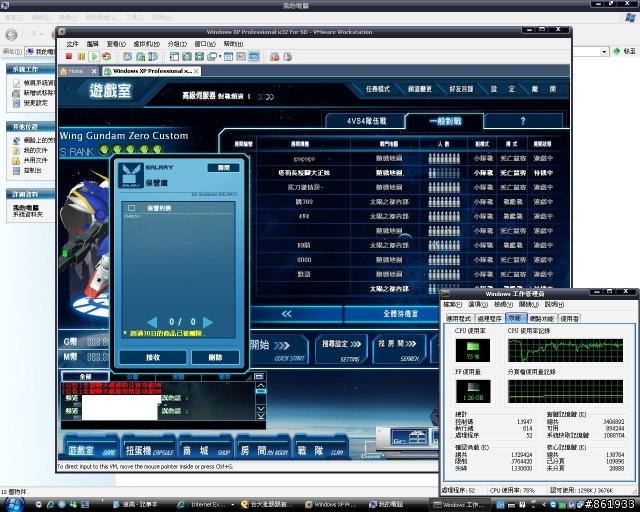Click the VMware summary view icon
The width and height of the screenshot is (640, 512).
[229, 56]
